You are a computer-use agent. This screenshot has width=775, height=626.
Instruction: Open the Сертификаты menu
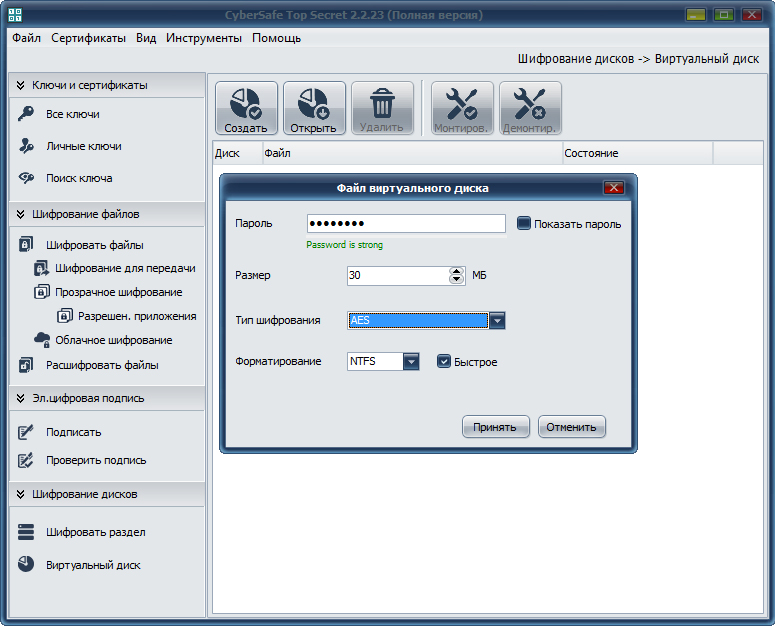tap(88, 38)
